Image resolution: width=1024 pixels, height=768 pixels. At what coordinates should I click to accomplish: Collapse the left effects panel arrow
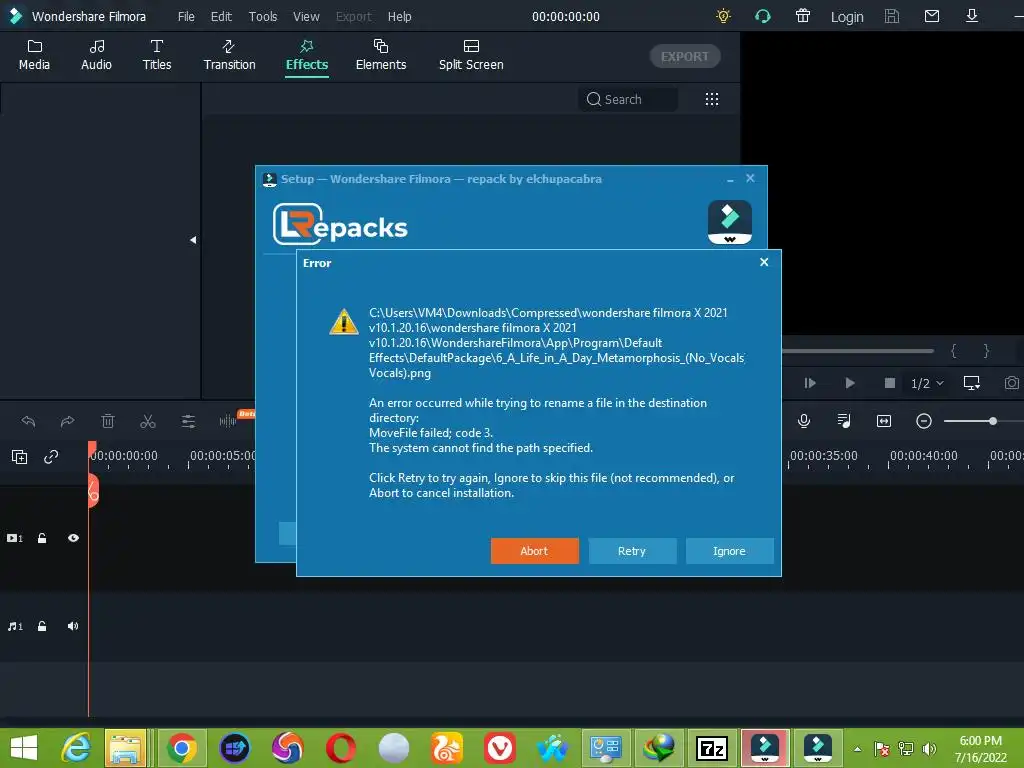193,240
